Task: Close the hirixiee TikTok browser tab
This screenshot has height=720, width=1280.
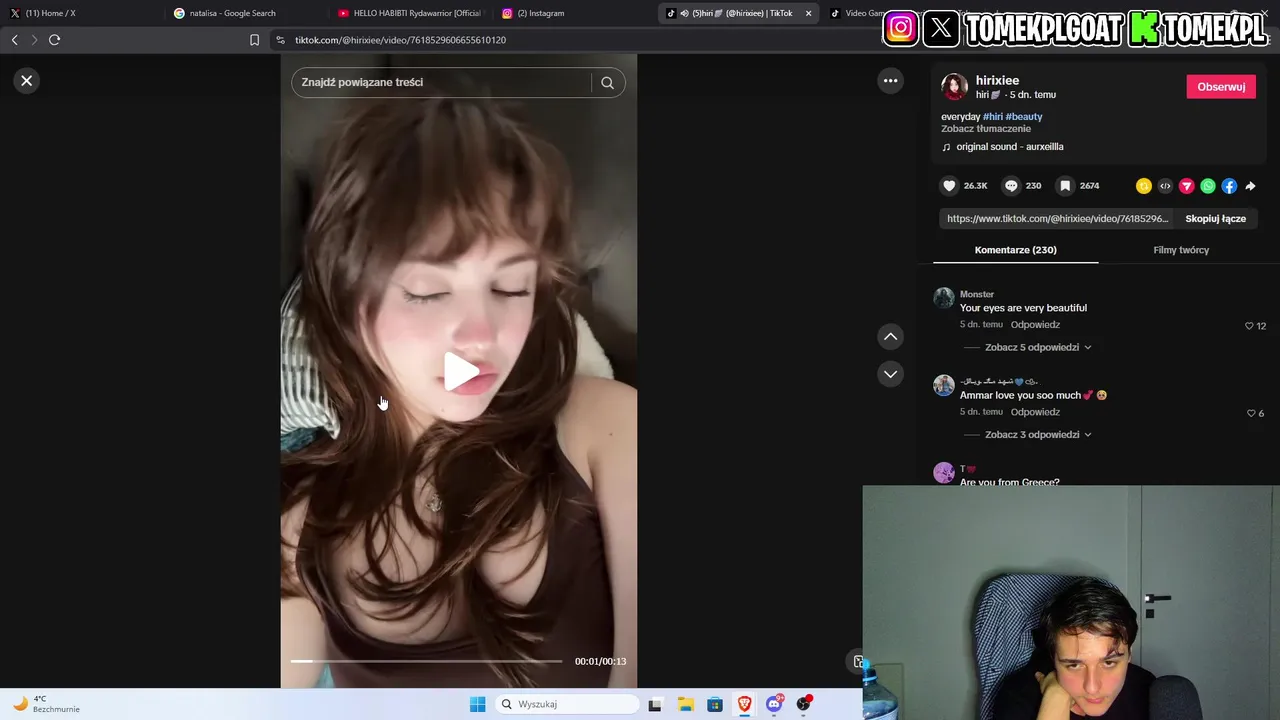Action: [x=808, y=13]
